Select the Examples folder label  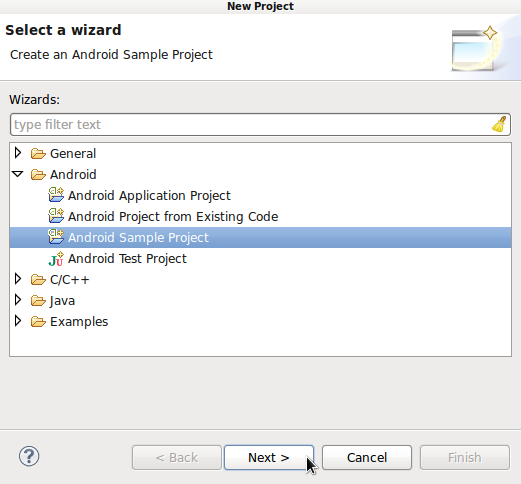79,322
